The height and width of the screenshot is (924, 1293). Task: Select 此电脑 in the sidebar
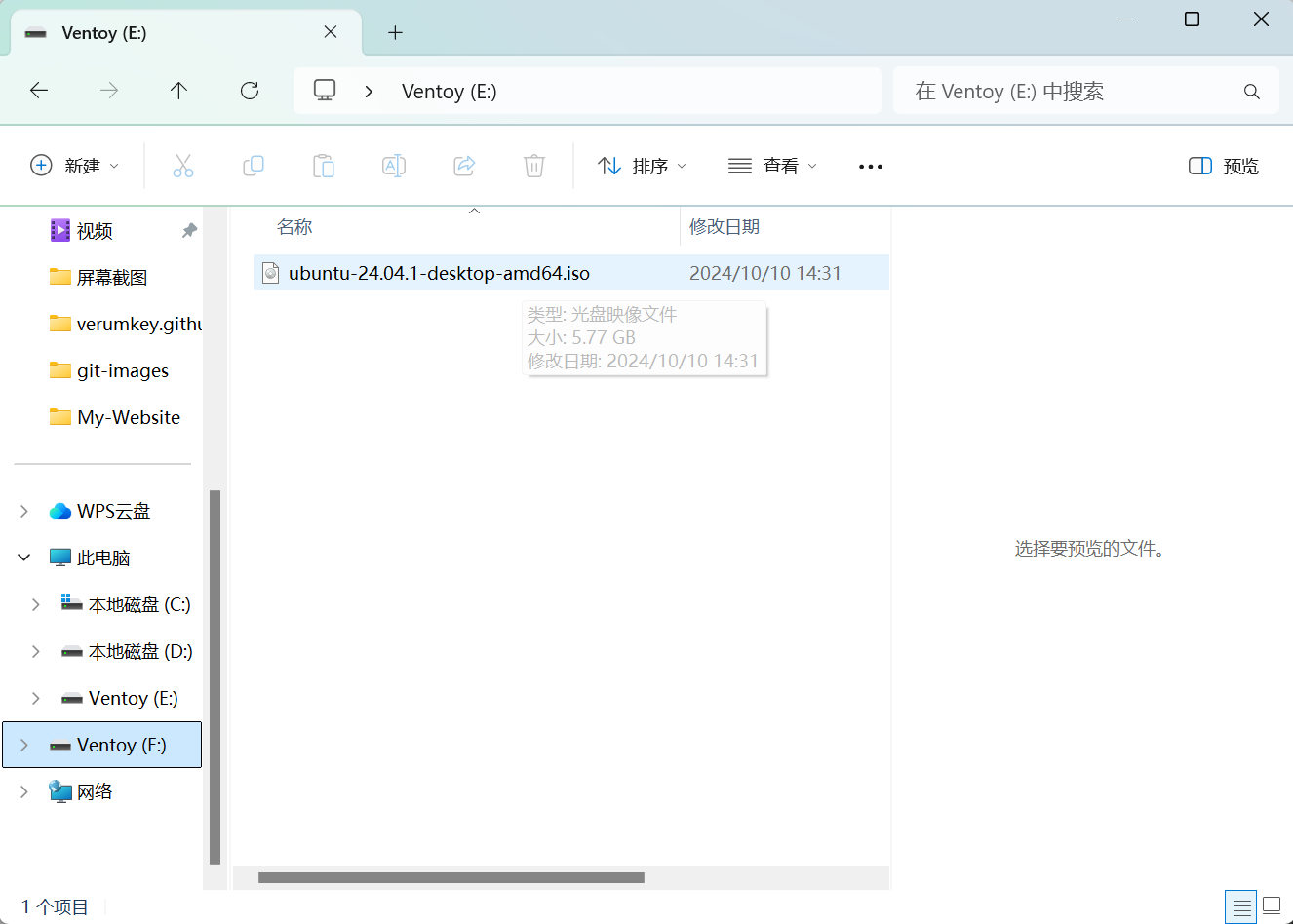[x=90, y=558]
